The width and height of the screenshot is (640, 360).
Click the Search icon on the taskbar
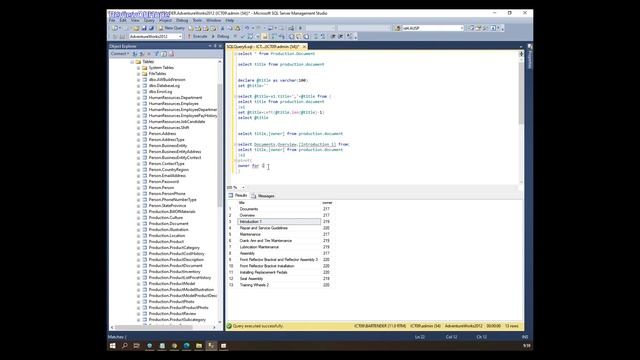125,346
